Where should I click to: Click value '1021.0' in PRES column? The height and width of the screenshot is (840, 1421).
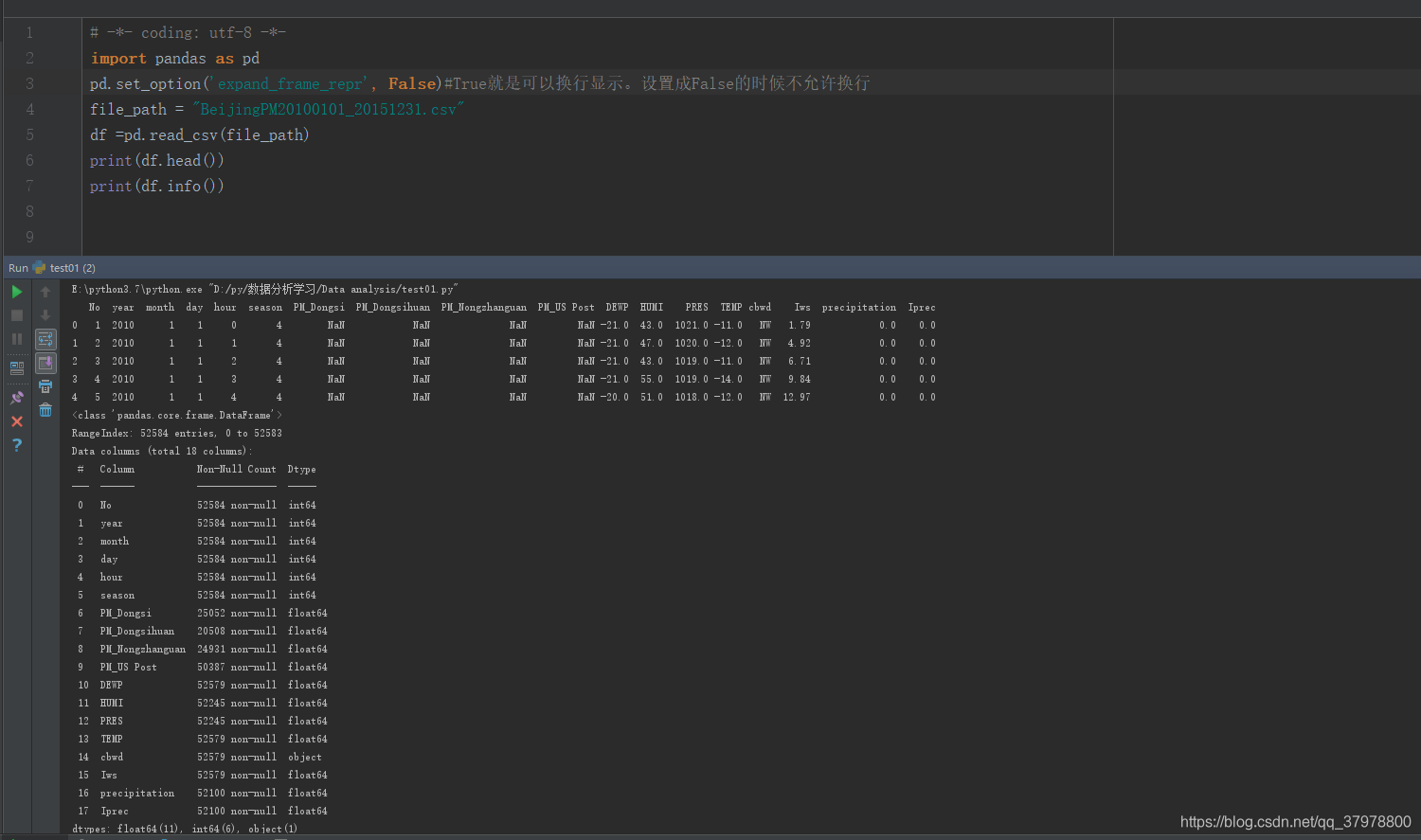(692, 326)
